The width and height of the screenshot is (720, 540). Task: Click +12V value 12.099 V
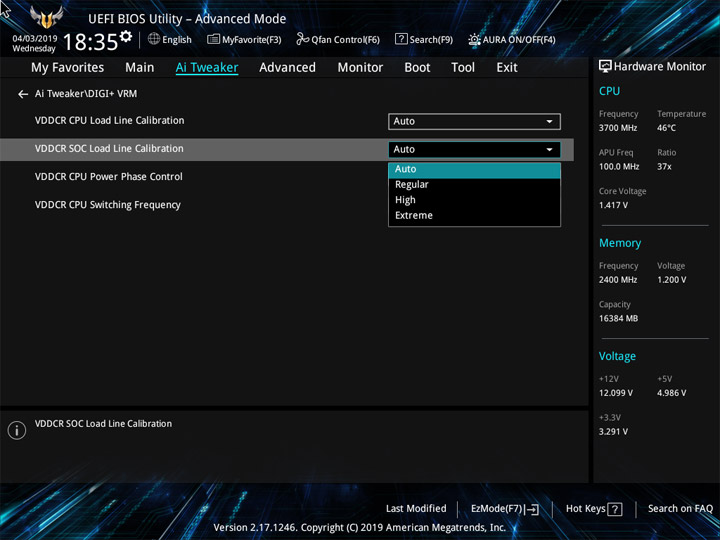click(x=616, y=393)
